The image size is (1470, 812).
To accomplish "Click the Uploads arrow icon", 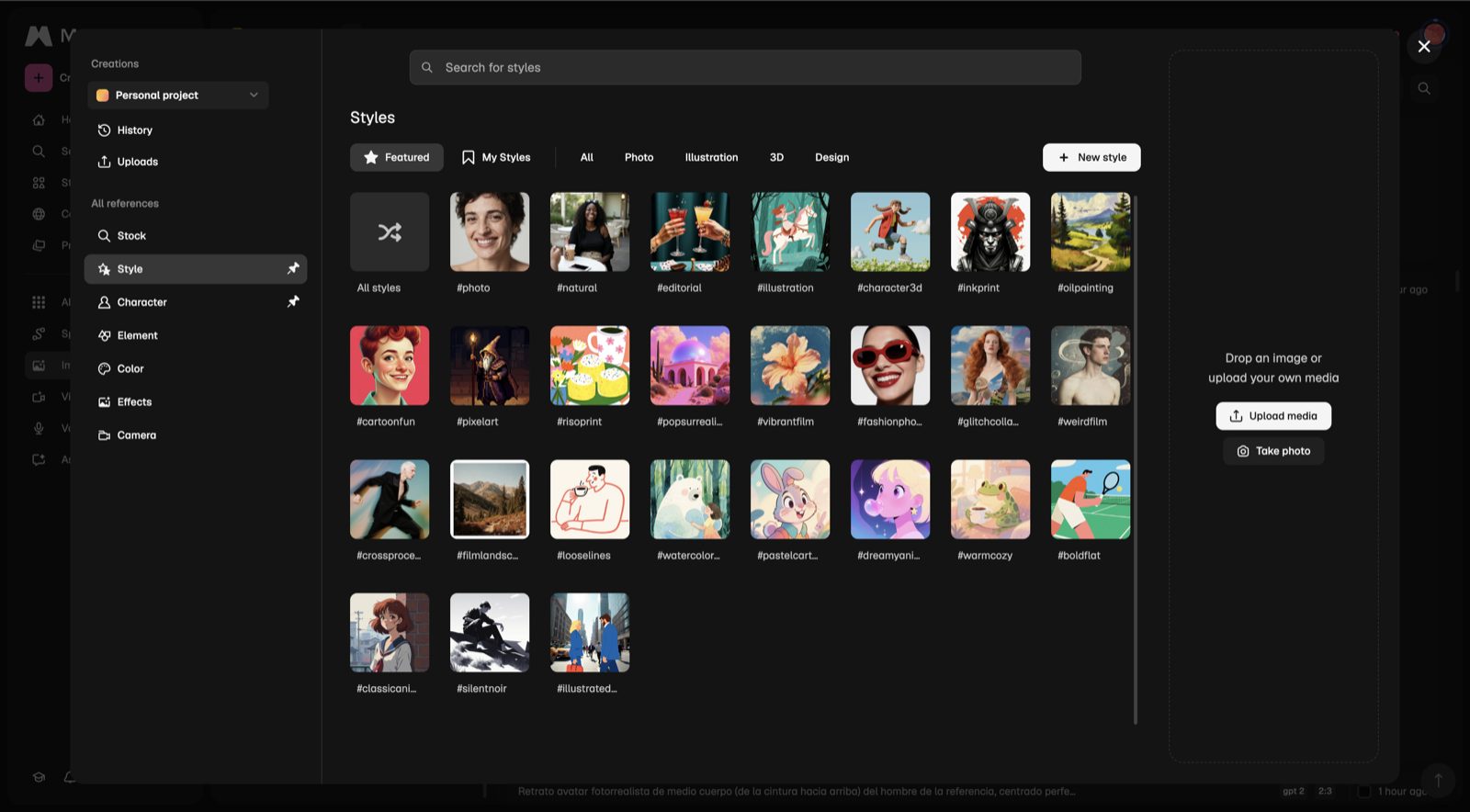I will coord(105,162).
